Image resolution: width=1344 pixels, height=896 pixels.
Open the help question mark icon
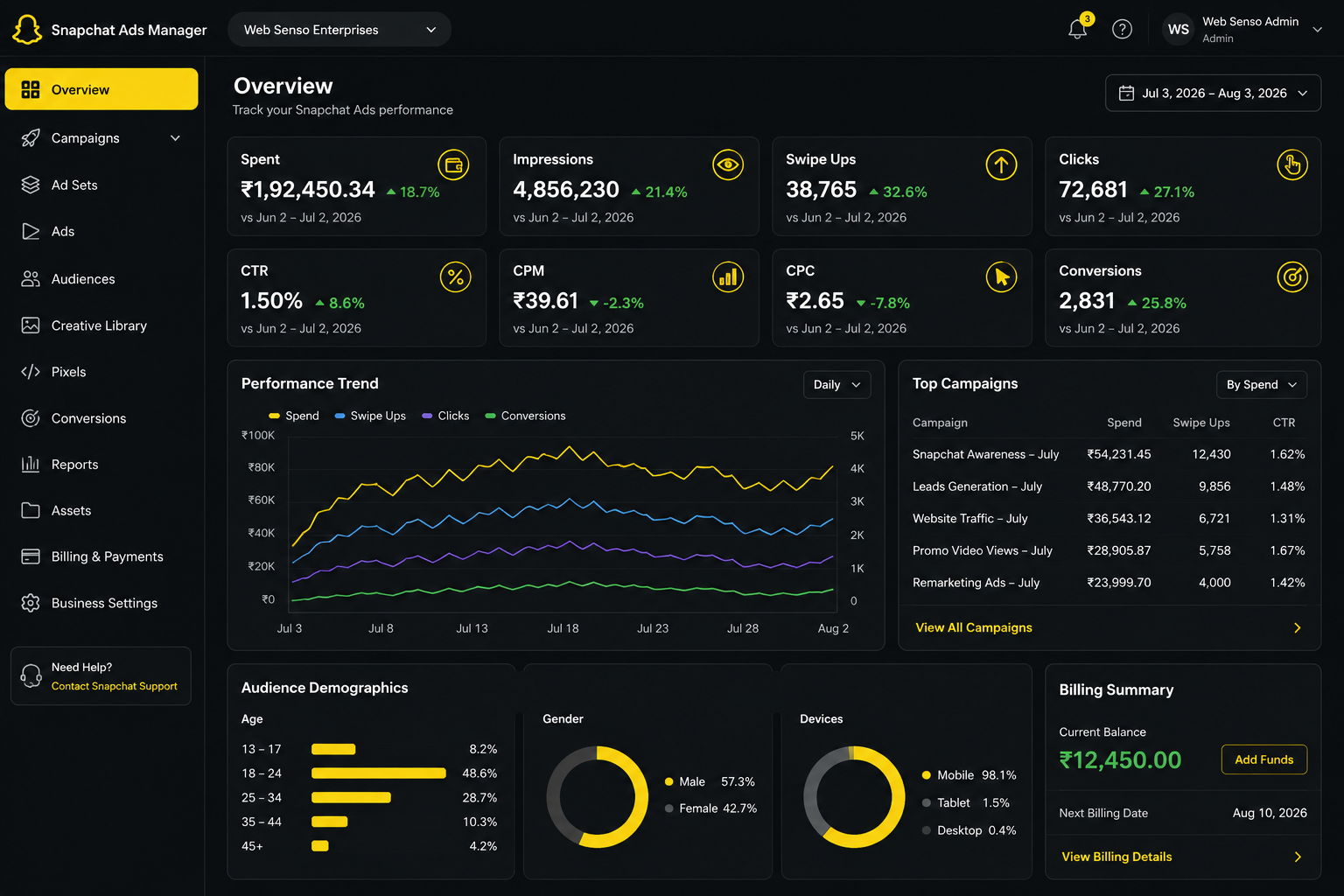tap(1122, 29)
